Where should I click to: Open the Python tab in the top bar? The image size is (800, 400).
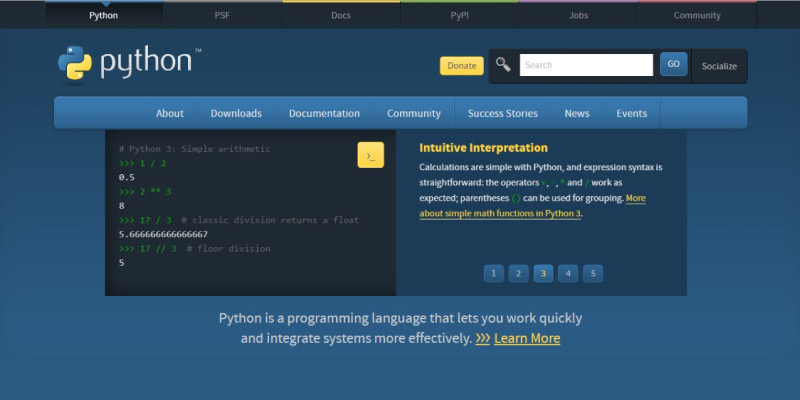coord(104,15)
